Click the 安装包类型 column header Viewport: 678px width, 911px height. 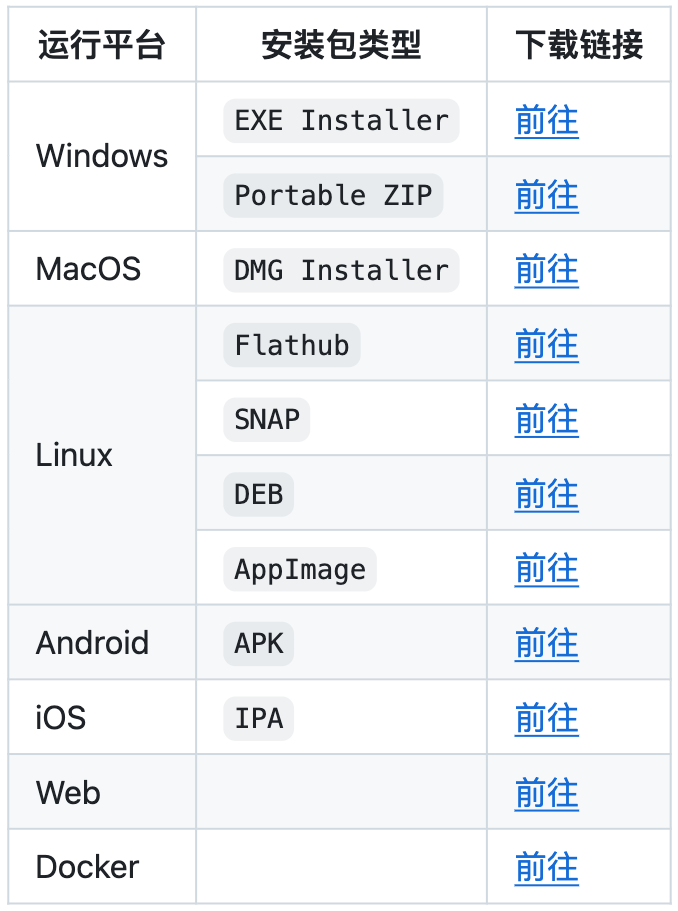[x=341, y=45]
